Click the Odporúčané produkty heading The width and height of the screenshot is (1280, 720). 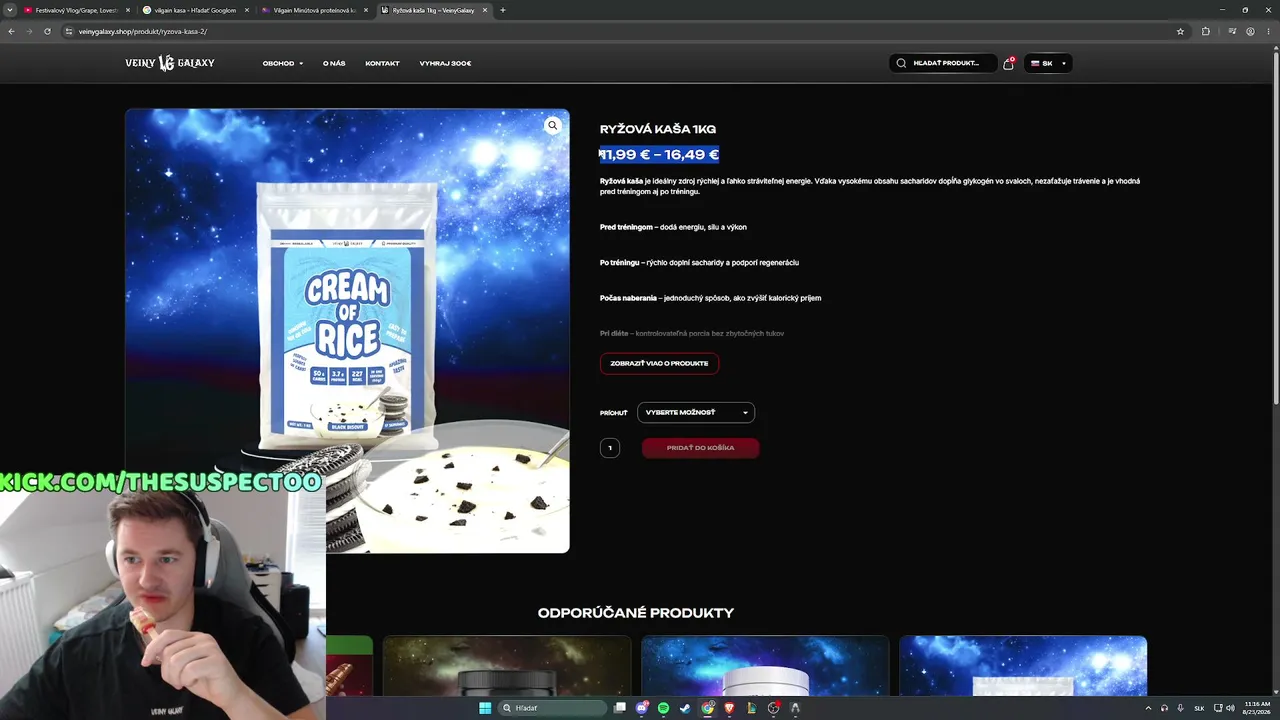point(636,613)
